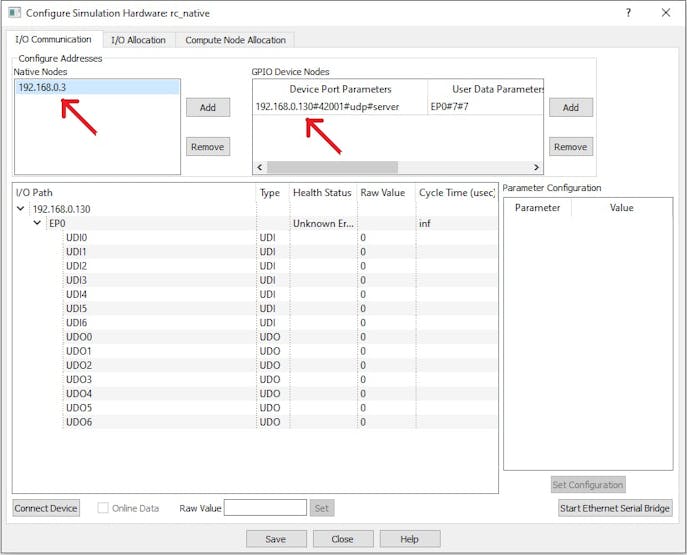Select native node 192.168.0.3
The height and width of the screenshot is (555, 687).
[38, 88]
